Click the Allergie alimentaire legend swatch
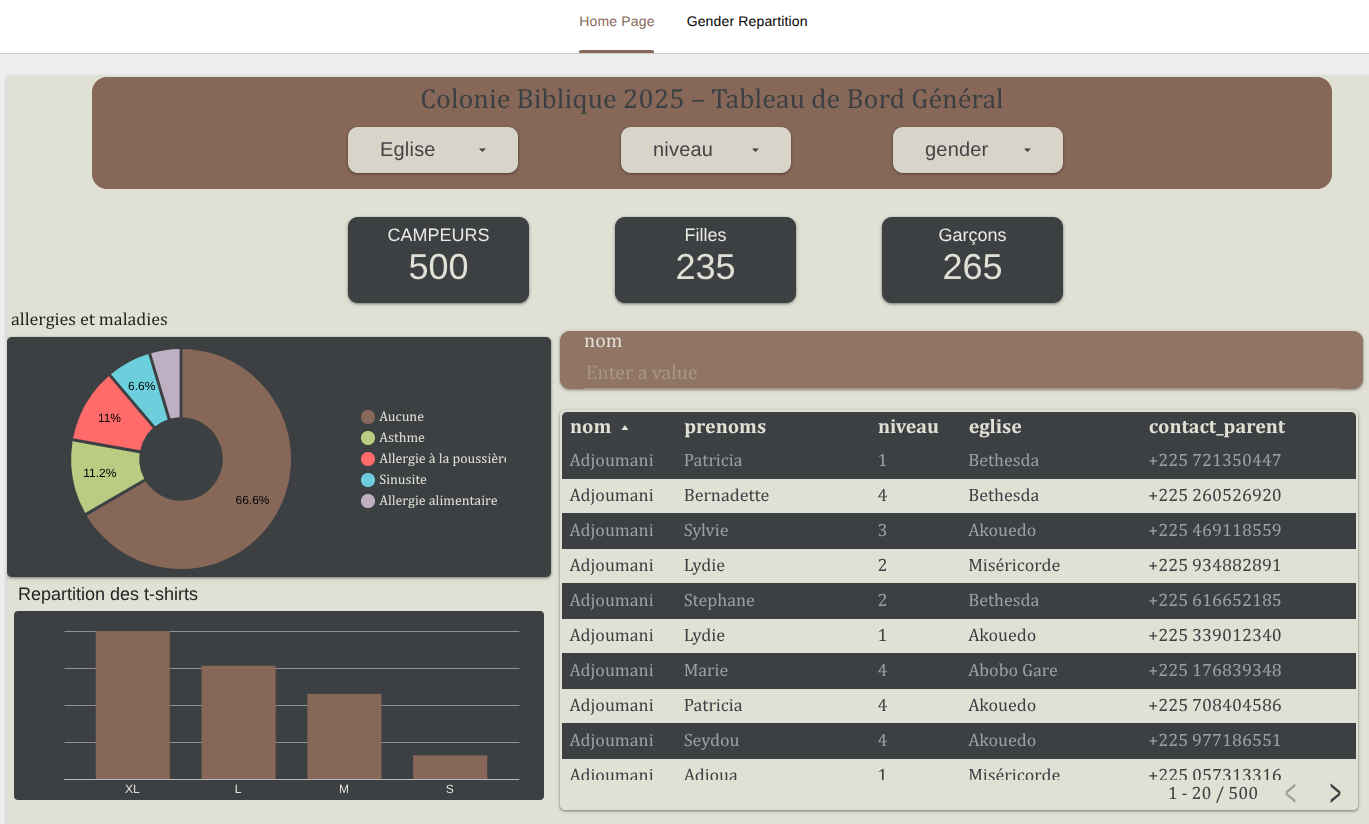 coord(368,501)
